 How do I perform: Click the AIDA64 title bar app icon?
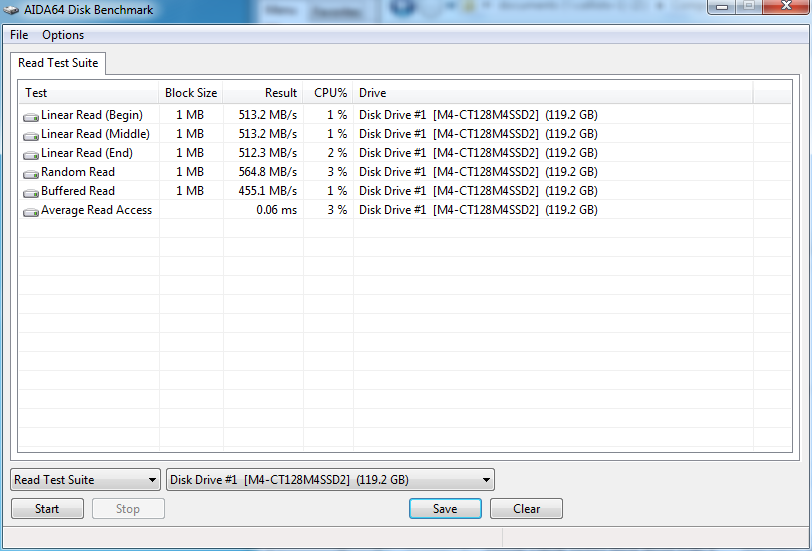pos(11,10)
